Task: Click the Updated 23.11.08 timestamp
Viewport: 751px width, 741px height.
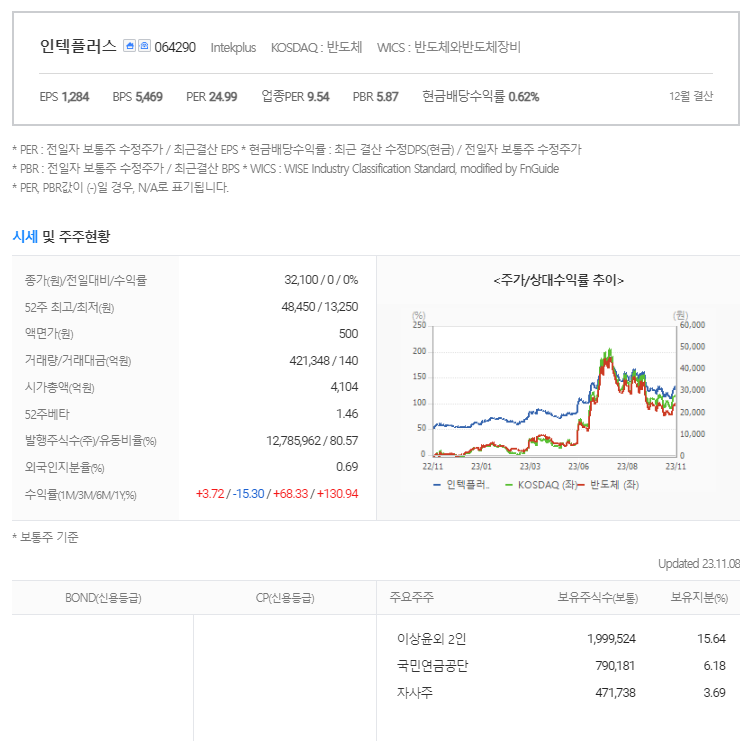Action: click(699, 564)
